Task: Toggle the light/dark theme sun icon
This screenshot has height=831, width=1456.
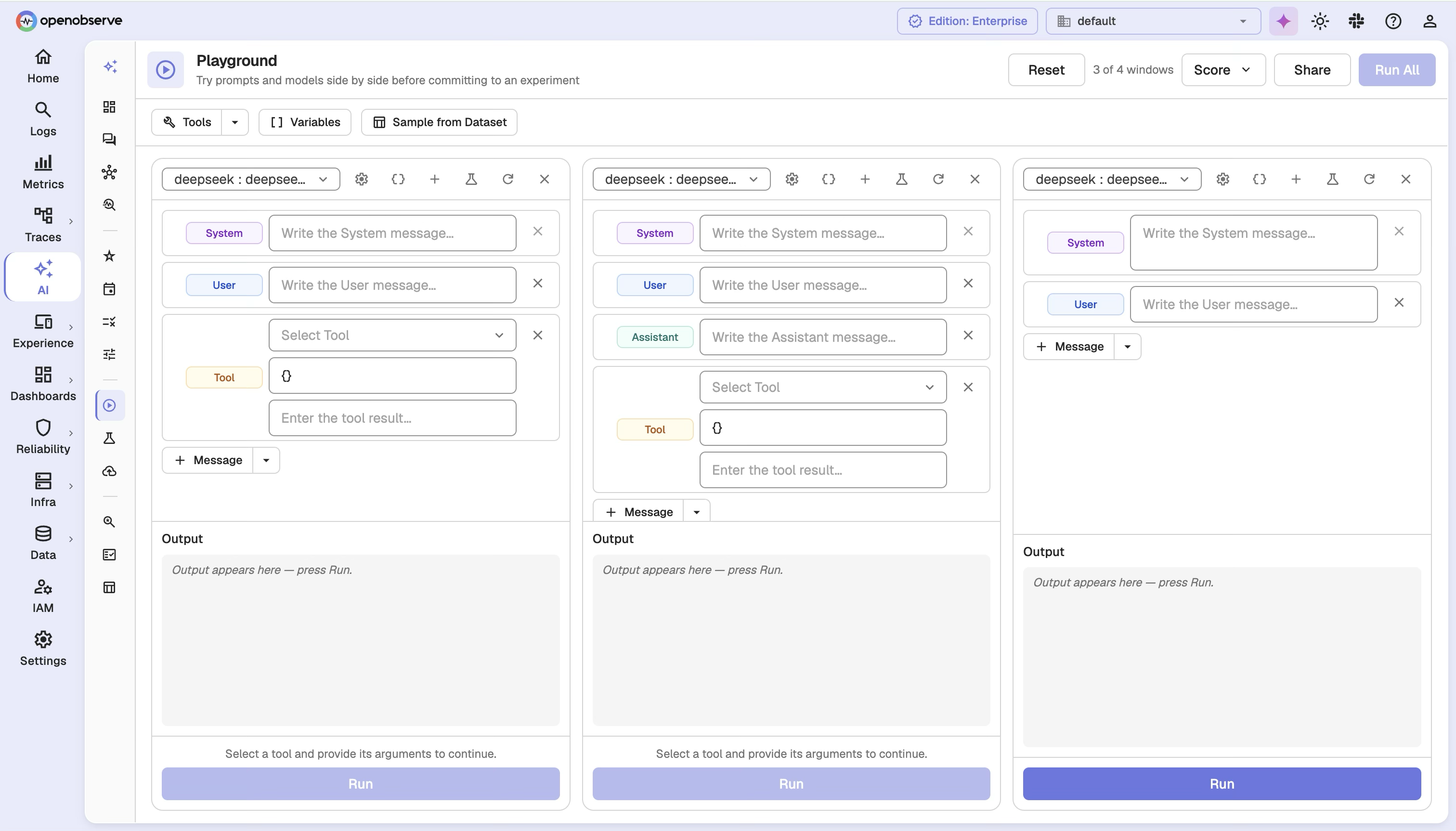Action: 1320,21
